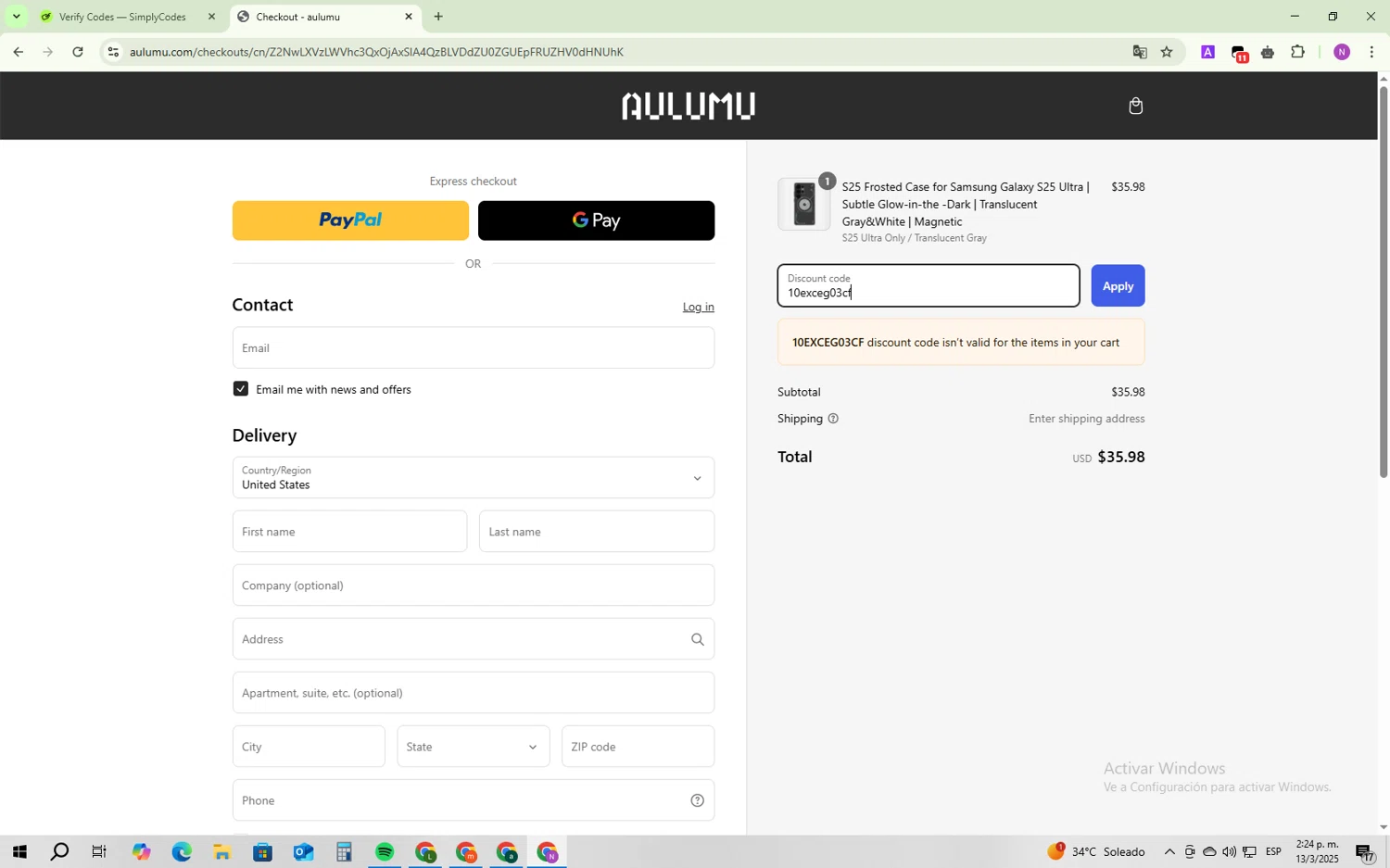
Task: Open the Calculator taskbar icon
Action: 344,852
